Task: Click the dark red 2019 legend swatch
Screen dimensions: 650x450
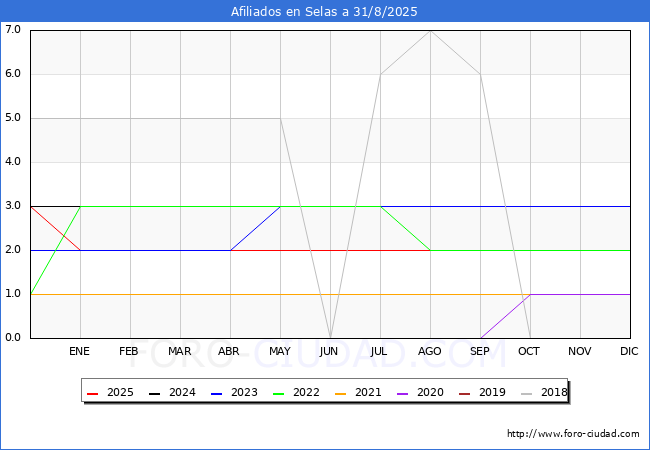Action: point(464,393)
